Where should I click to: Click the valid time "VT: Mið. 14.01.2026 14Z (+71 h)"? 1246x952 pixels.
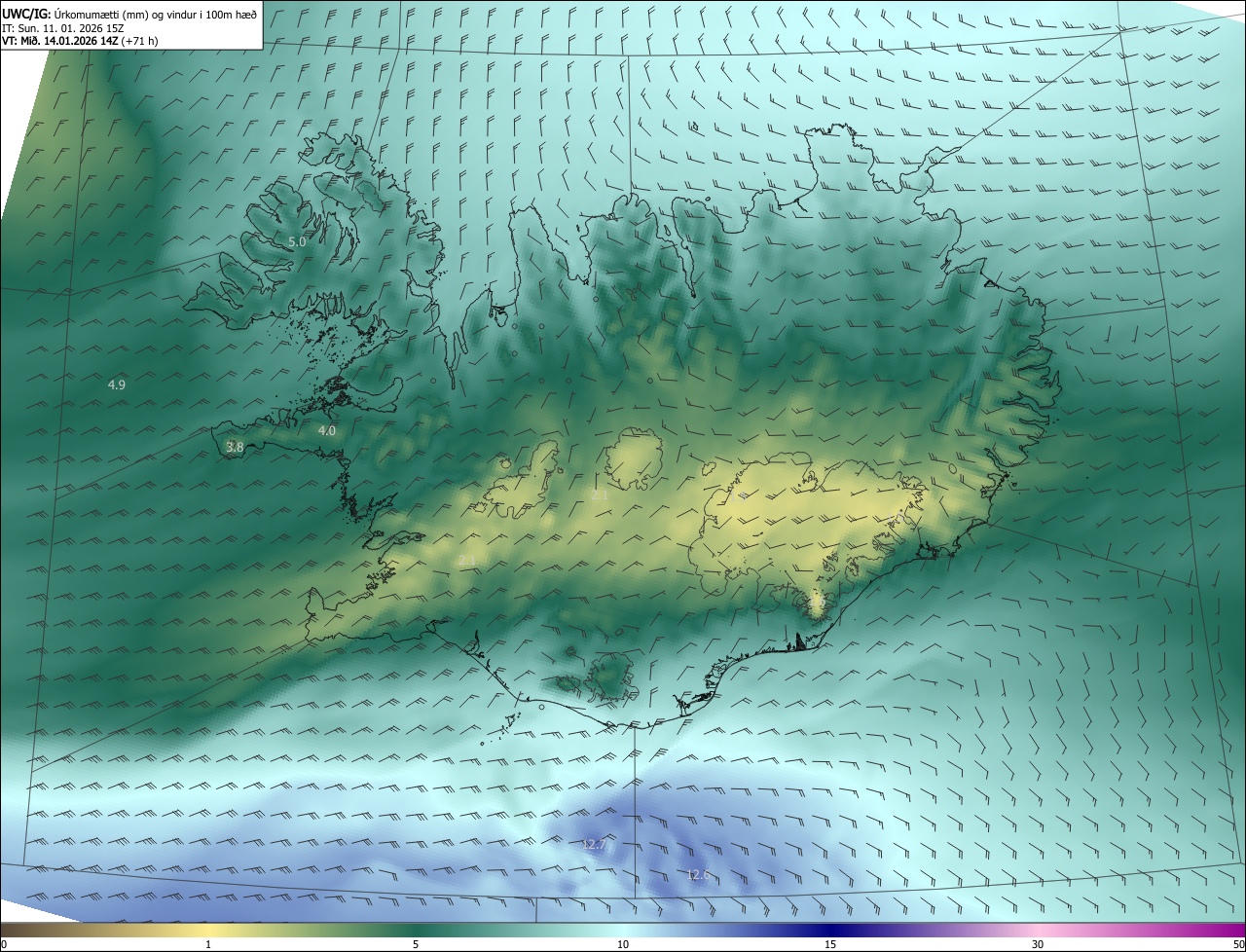click(x=80, y=41)
